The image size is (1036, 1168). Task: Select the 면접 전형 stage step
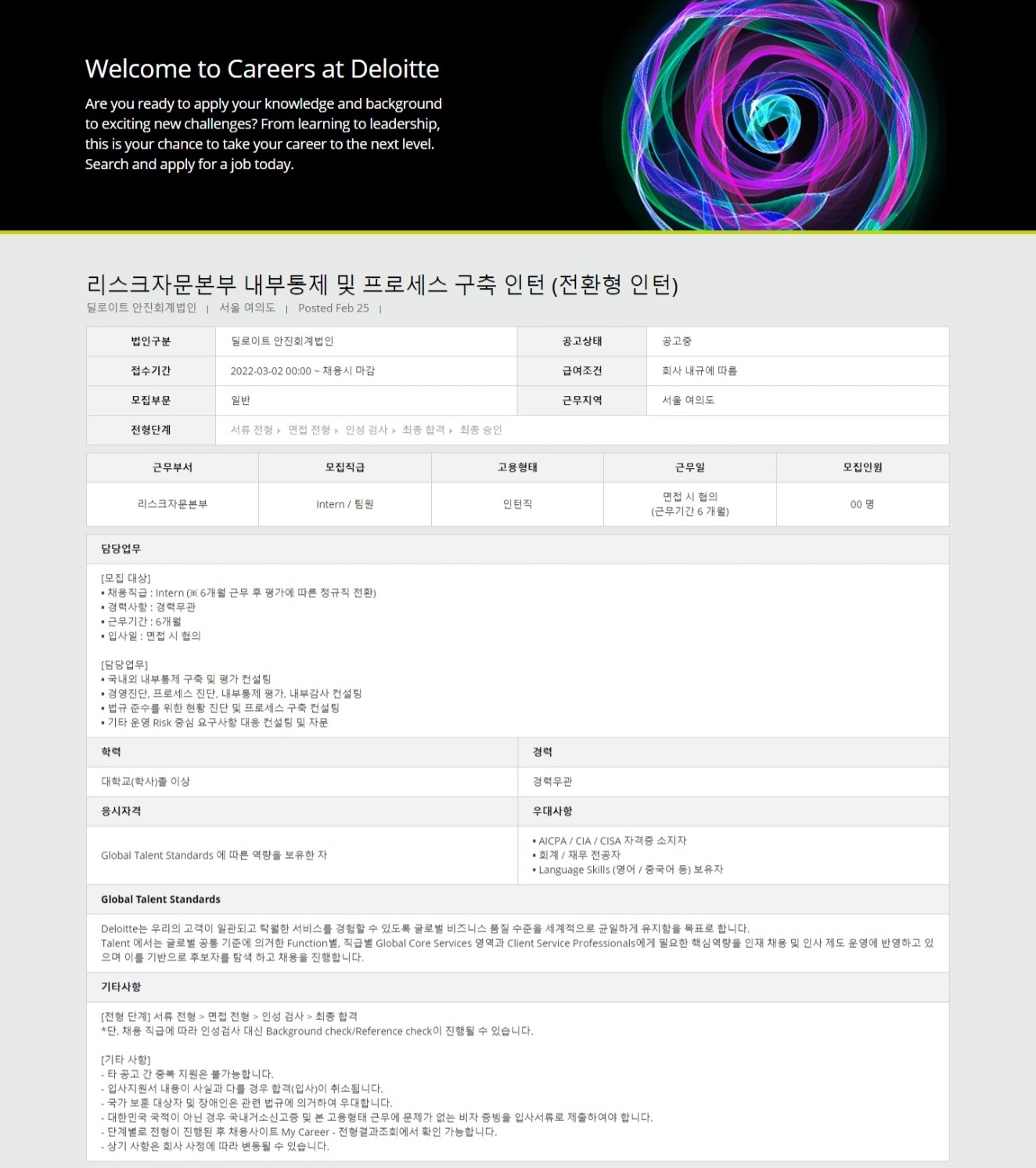(x=309, y=430)
